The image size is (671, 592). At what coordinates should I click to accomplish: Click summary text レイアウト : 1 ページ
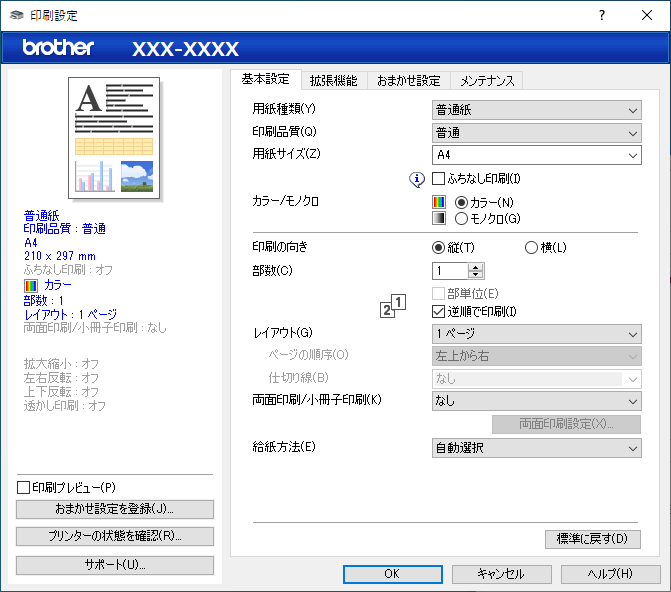point(70,315)
